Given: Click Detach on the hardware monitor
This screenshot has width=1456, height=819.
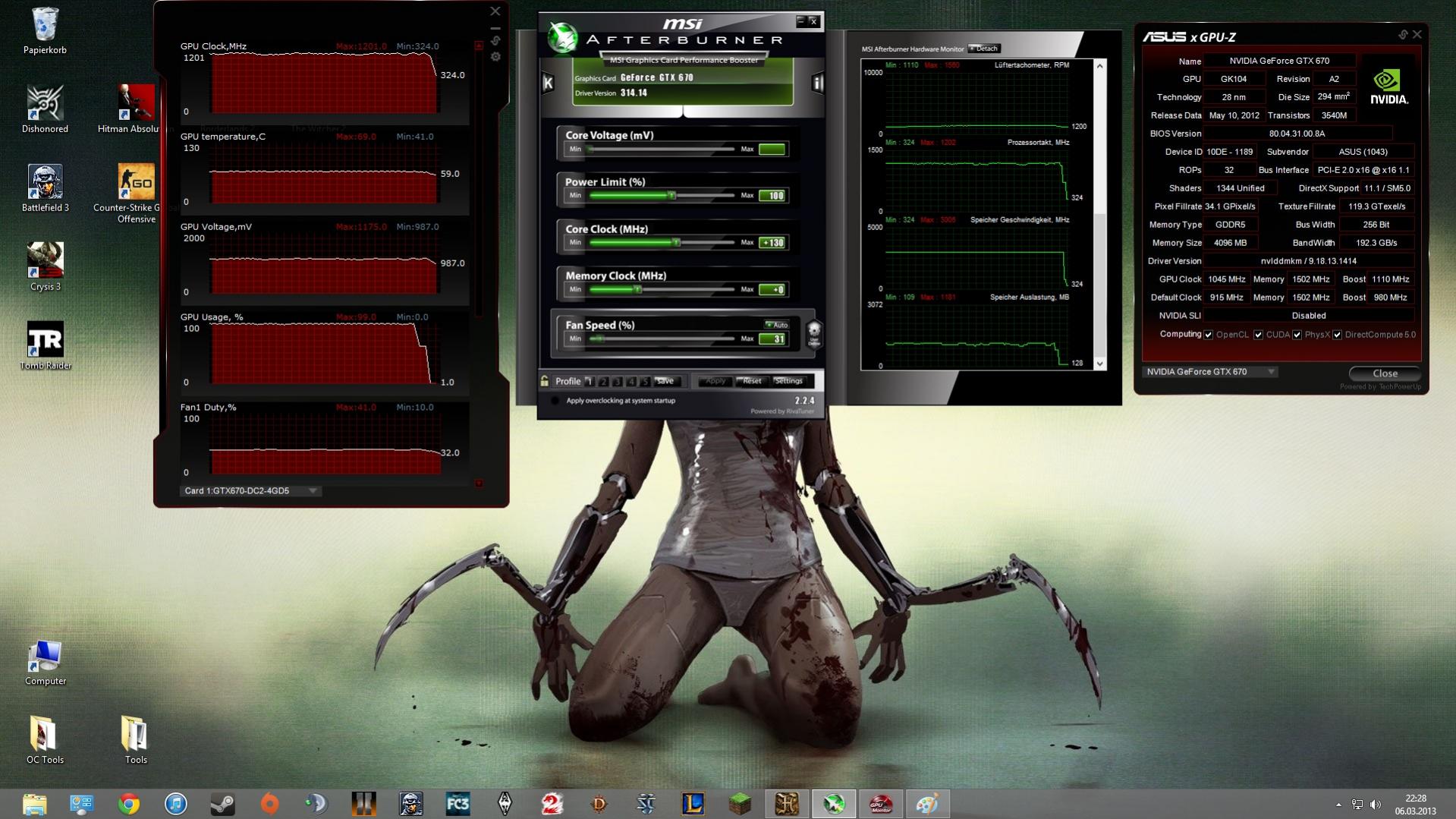Looking at the screenshot, I should [x=984, y=49].
